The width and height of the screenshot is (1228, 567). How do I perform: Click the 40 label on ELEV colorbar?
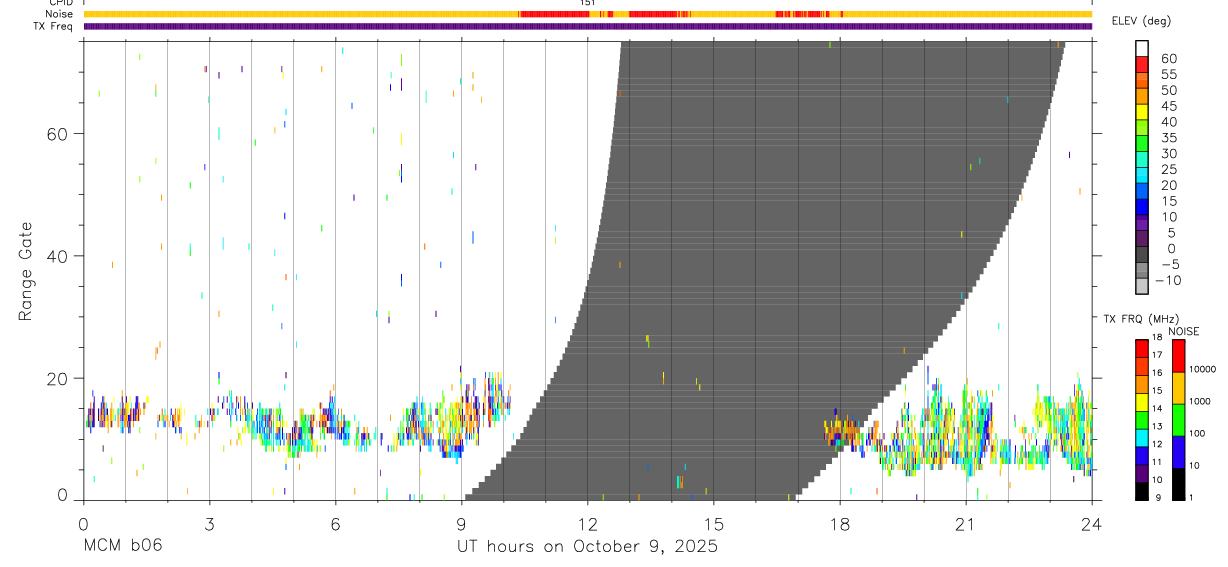pos(1168,122)
